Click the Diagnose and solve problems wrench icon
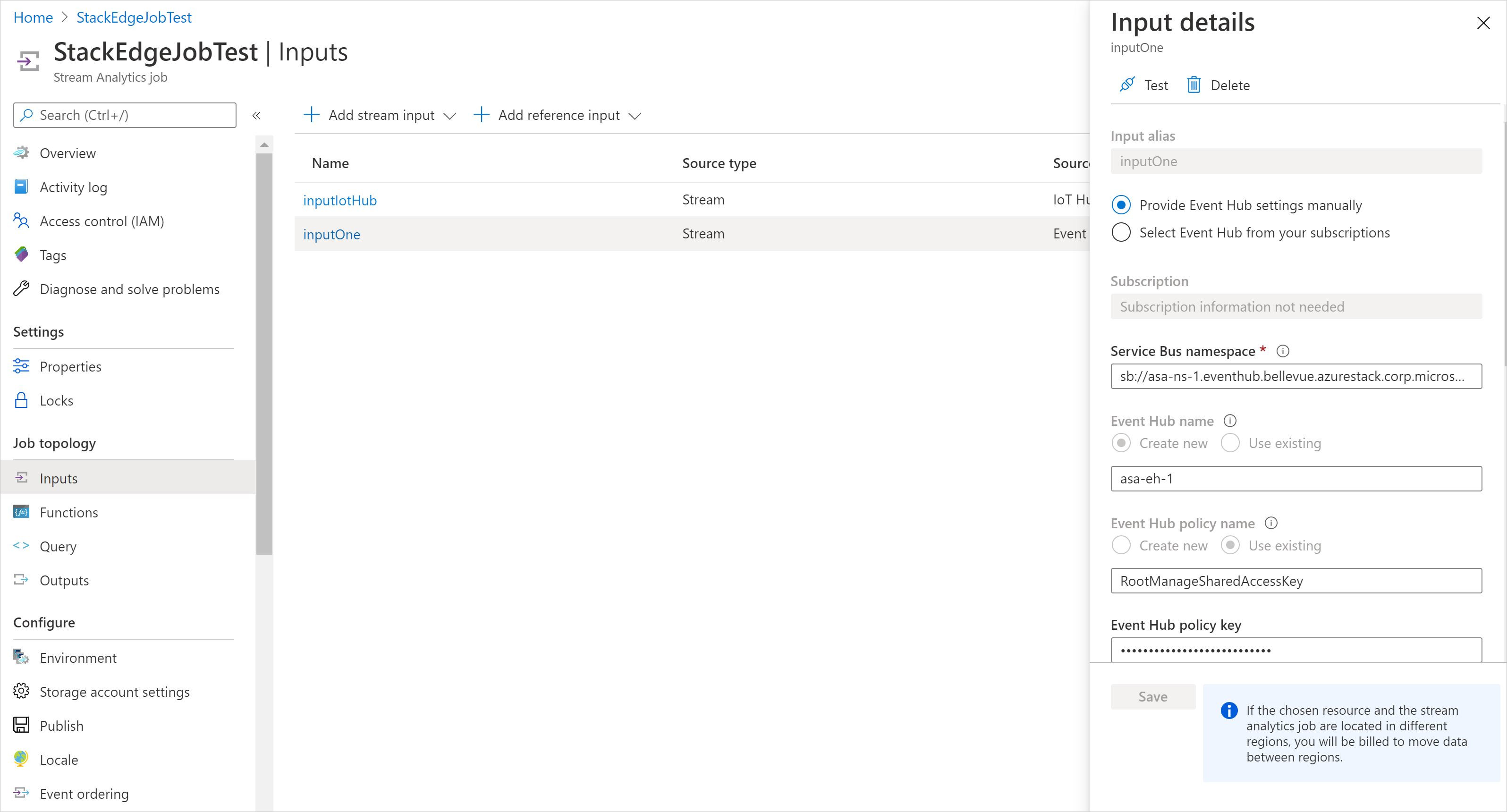The image size is (1507, 812). (x=21, y=289)
